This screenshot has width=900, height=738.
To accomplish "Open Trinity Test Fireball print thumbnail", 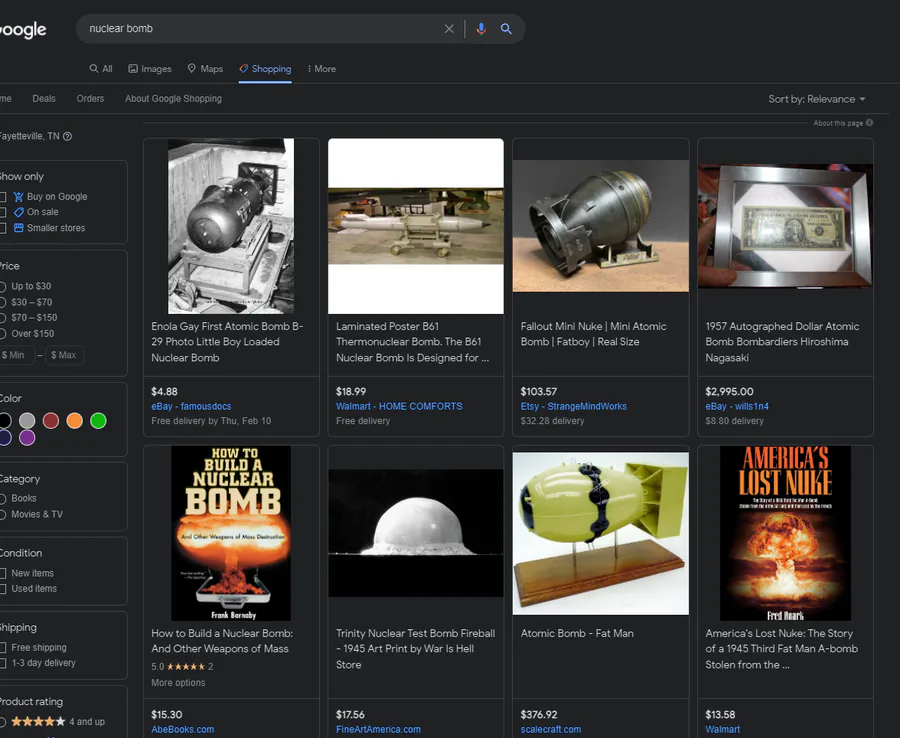I will coord(416,533).
